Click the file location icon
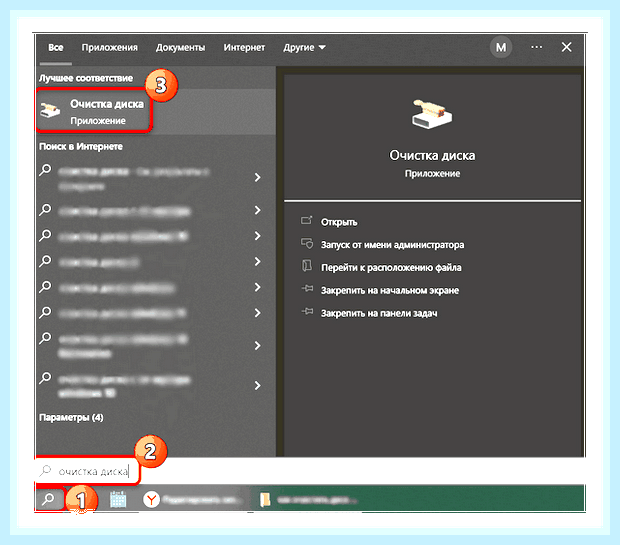 pyautogui.click(x=307, y=266)
